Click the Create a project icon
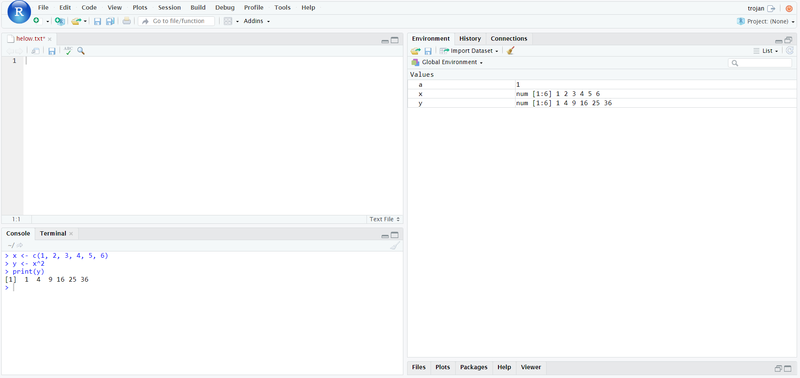800x378 pixels. click(60, 21)
